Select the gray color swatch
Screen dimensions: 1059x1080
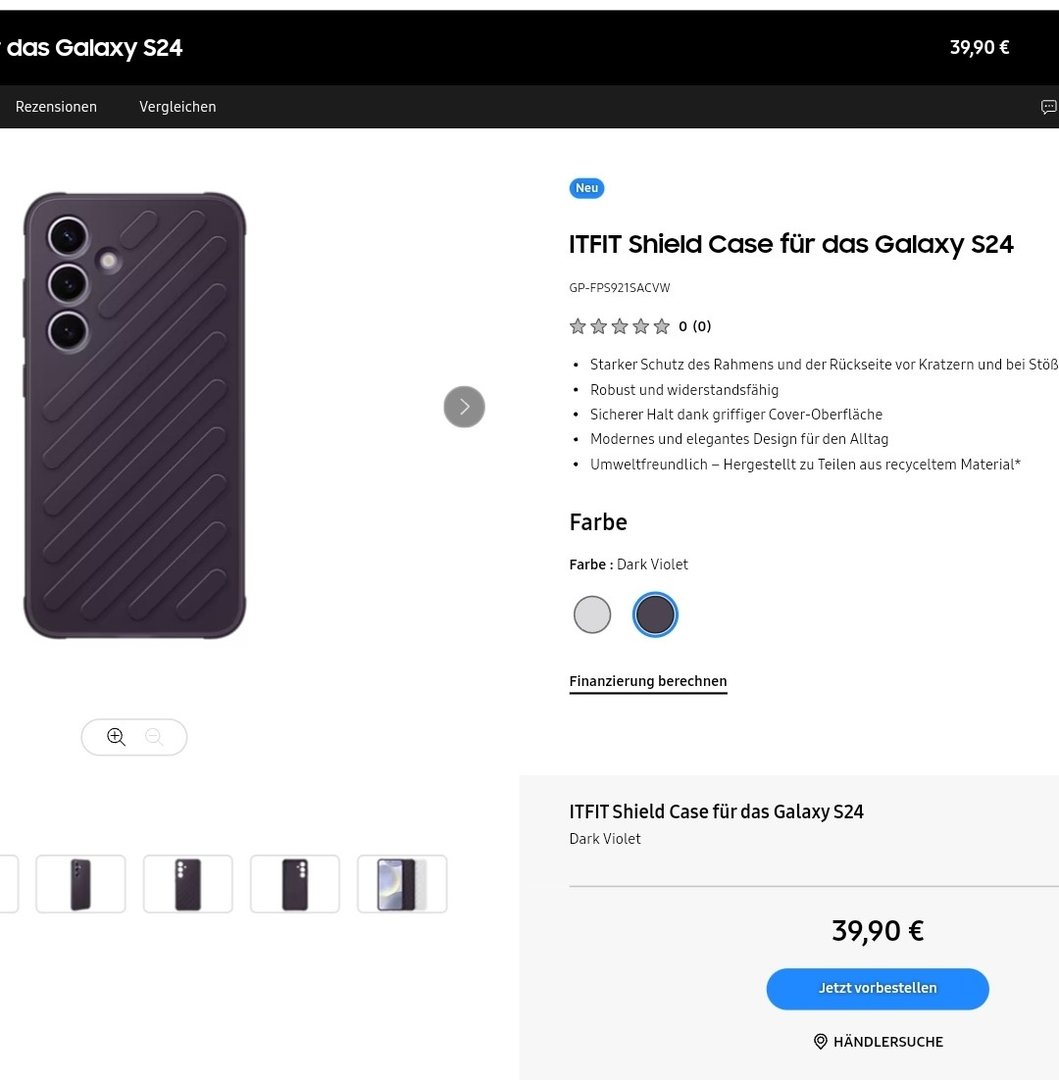coord(592,615)
